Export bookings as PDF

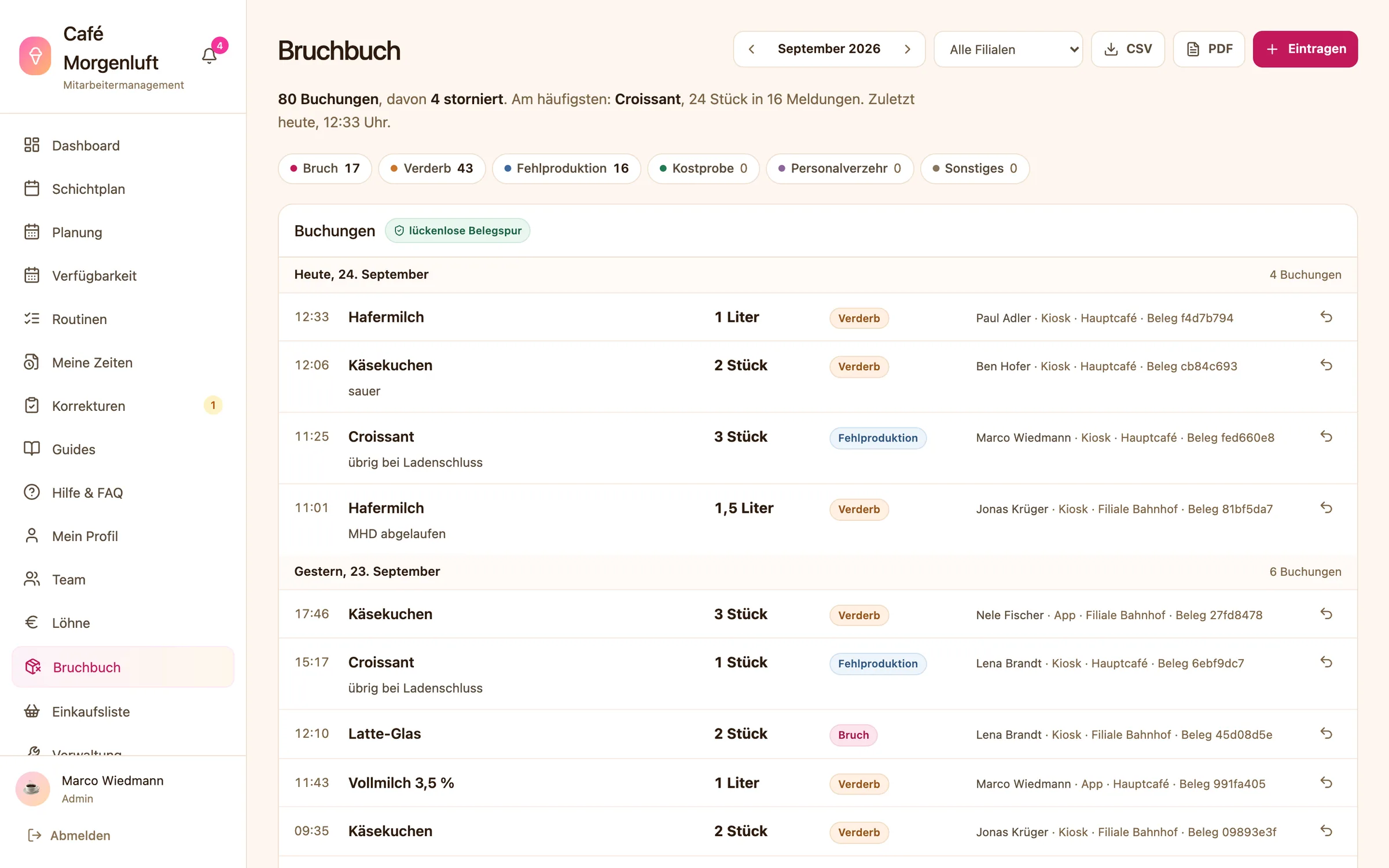pos(1209,49)
